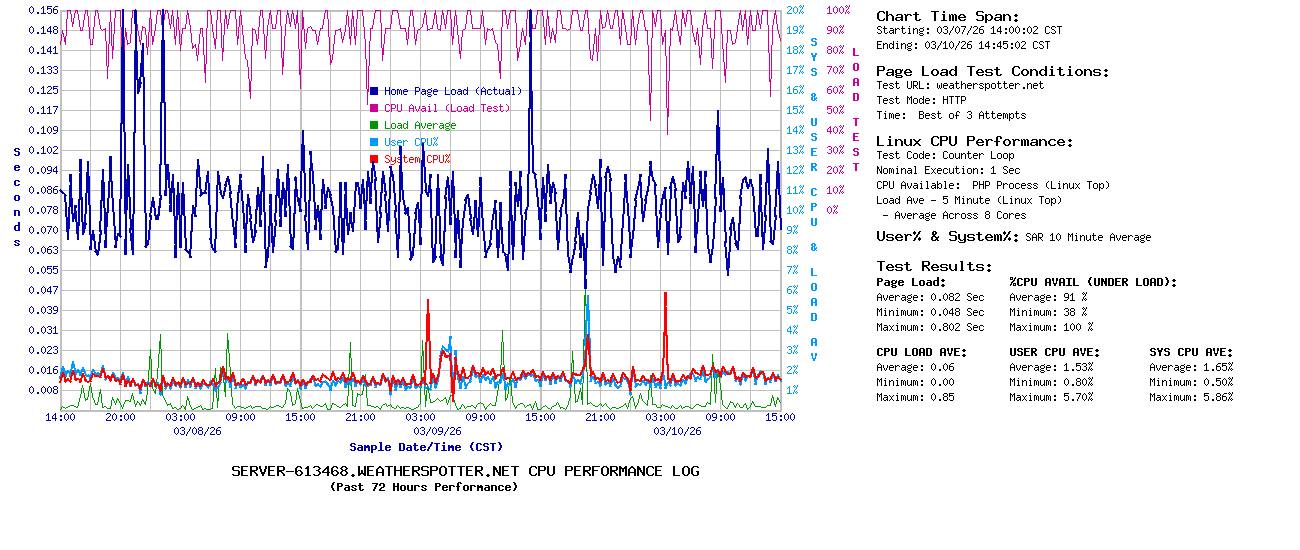This screenshot has width=1300, height=550.
Task: Select the 03/10/26 date marker
Action: point(677,431)
